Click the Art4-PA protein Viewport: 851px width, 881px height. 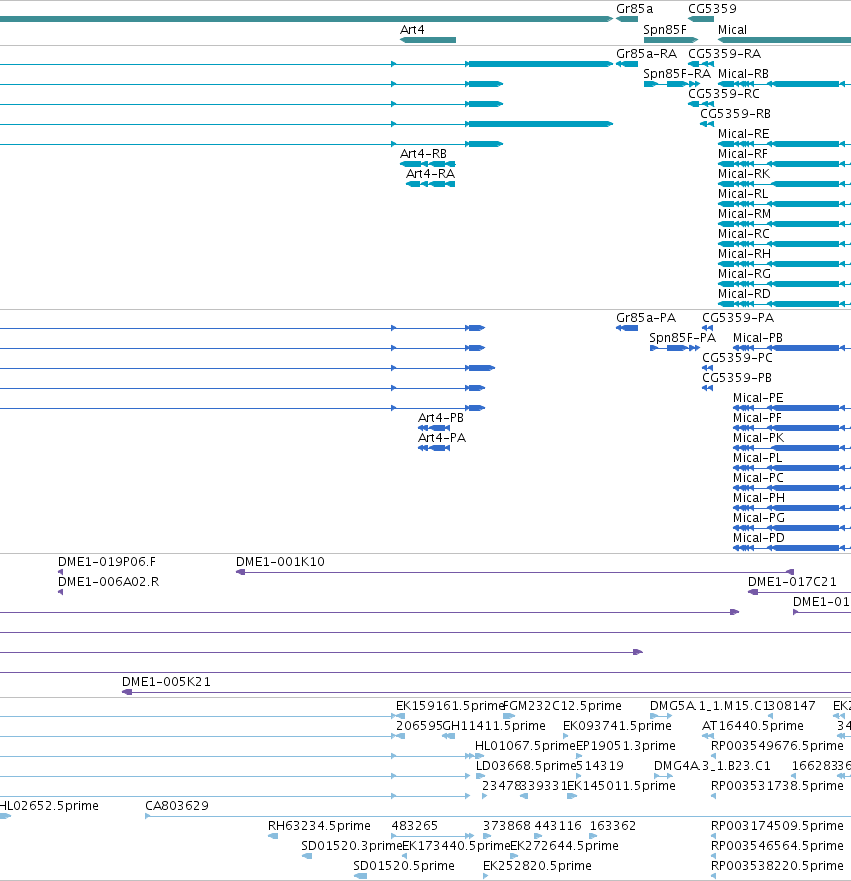434,448
